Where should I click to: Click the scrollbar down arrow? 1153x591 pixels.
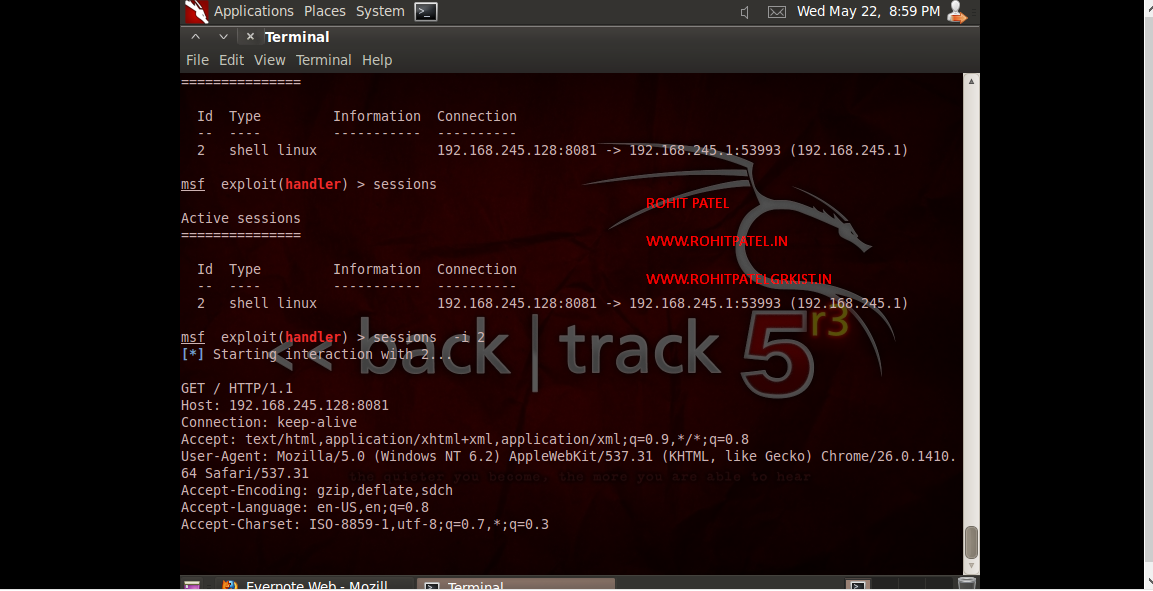point(971,566)
